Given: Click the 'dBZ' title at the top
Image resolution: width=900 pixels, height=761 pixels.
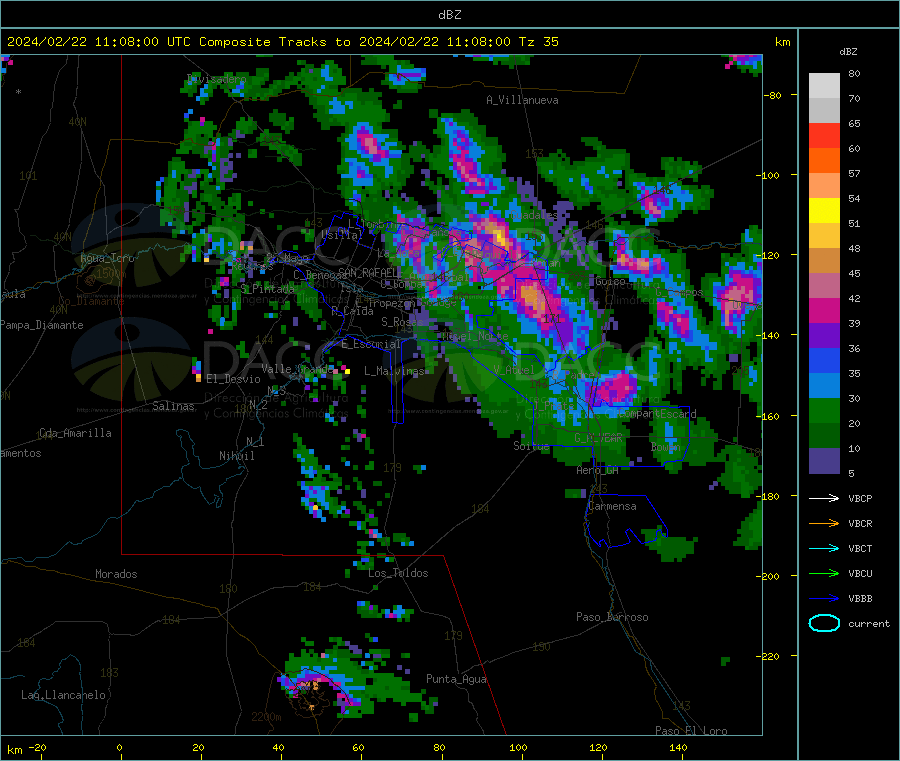Looking at the screenshot, I should coord(449,15).
